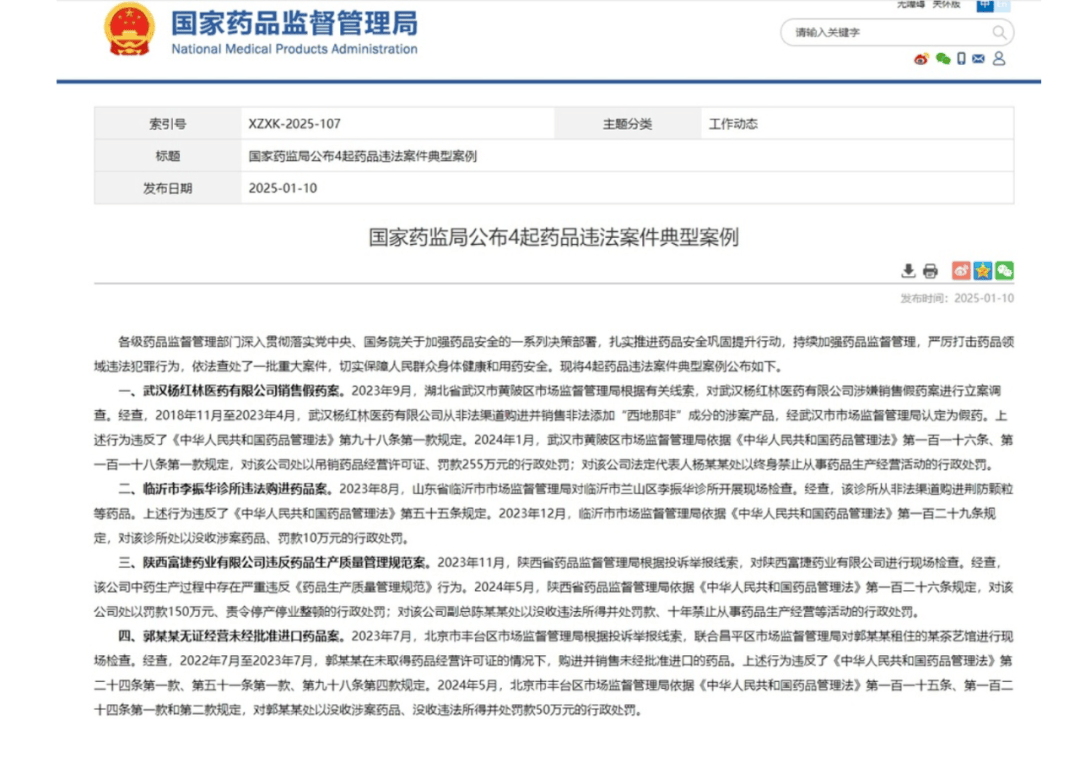Image resolution: width=1080 pixels, height=758 pixels.
Task: Download the article via download icon
Action: [x=908, y=271]
